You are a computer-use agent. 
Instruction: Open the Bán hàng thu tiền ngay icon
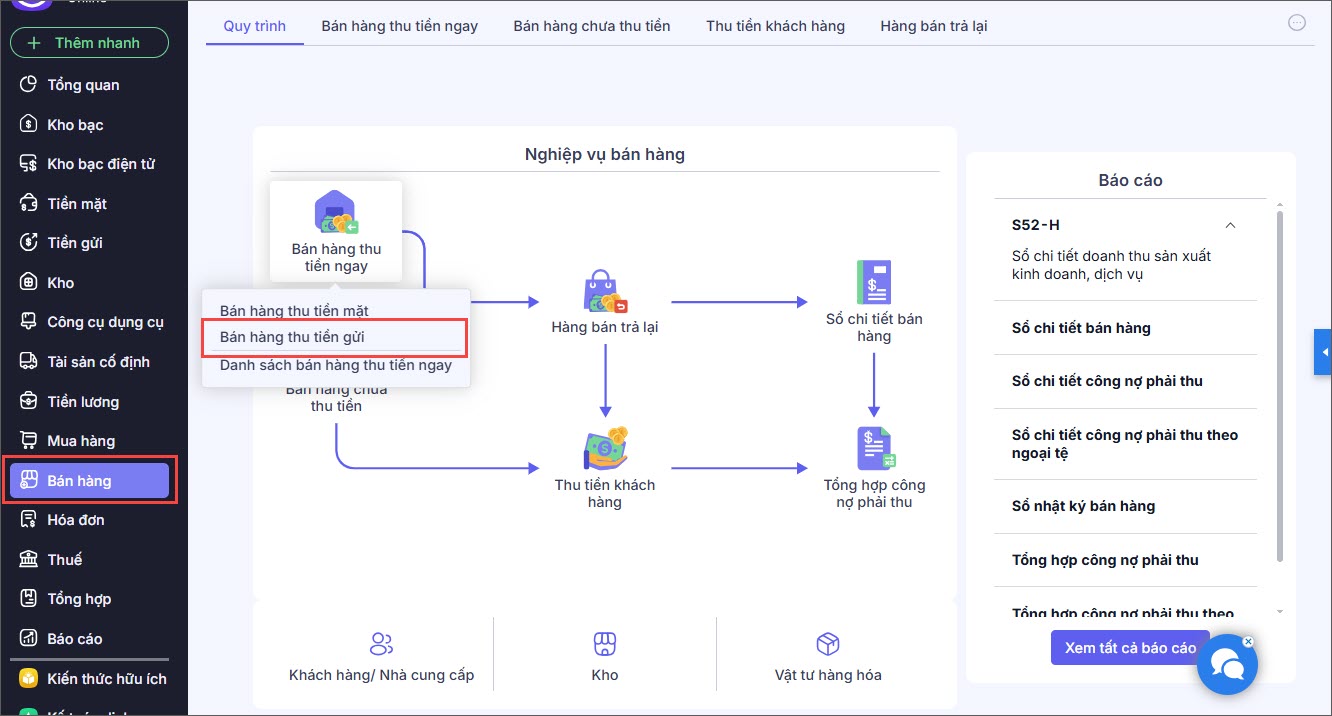(336, 213)
